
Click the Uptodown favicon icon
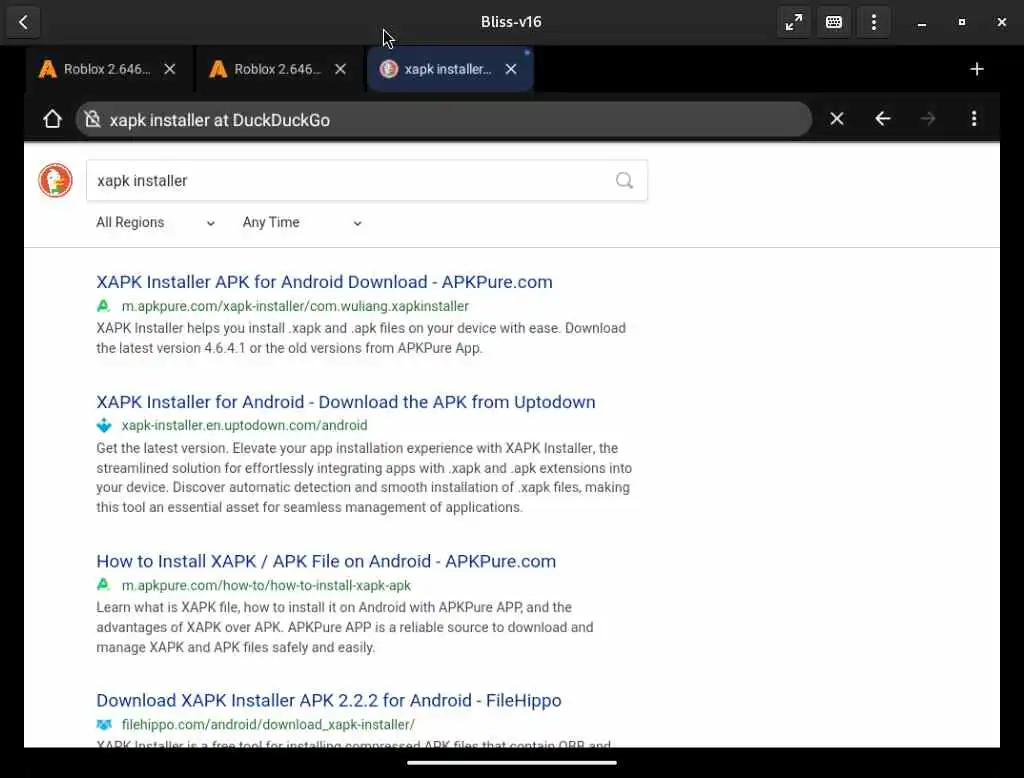[104, 425]
